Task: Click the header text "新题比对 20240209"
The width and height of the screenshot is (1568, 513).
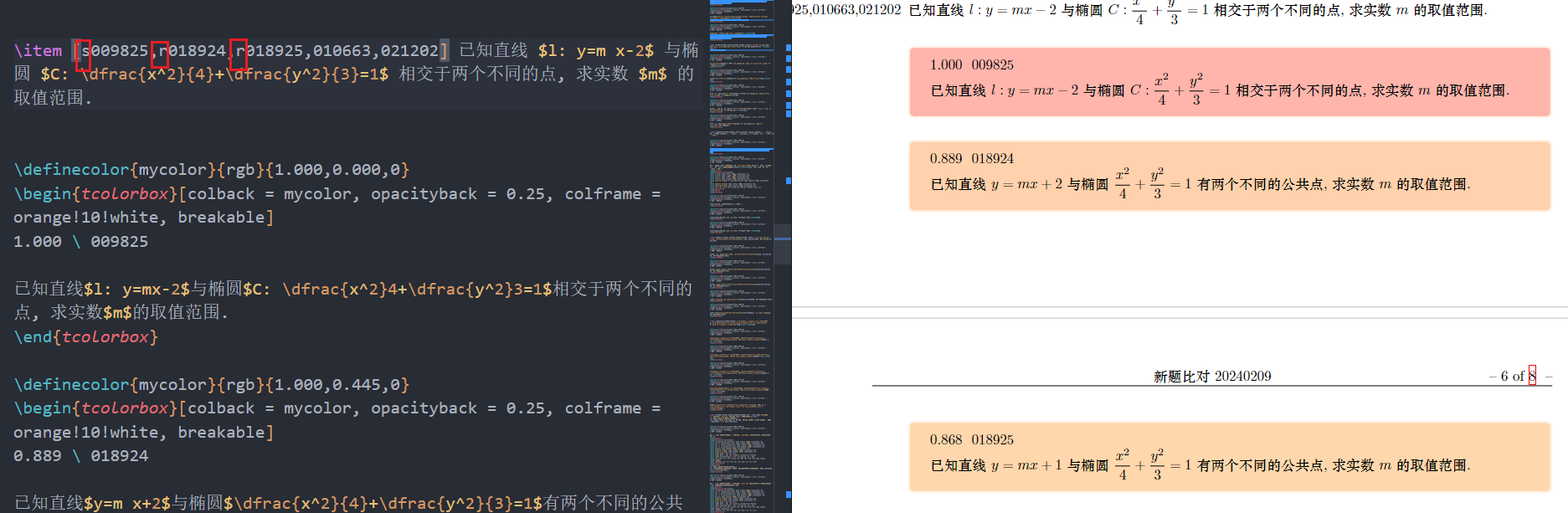Action: pos(1211,377)
